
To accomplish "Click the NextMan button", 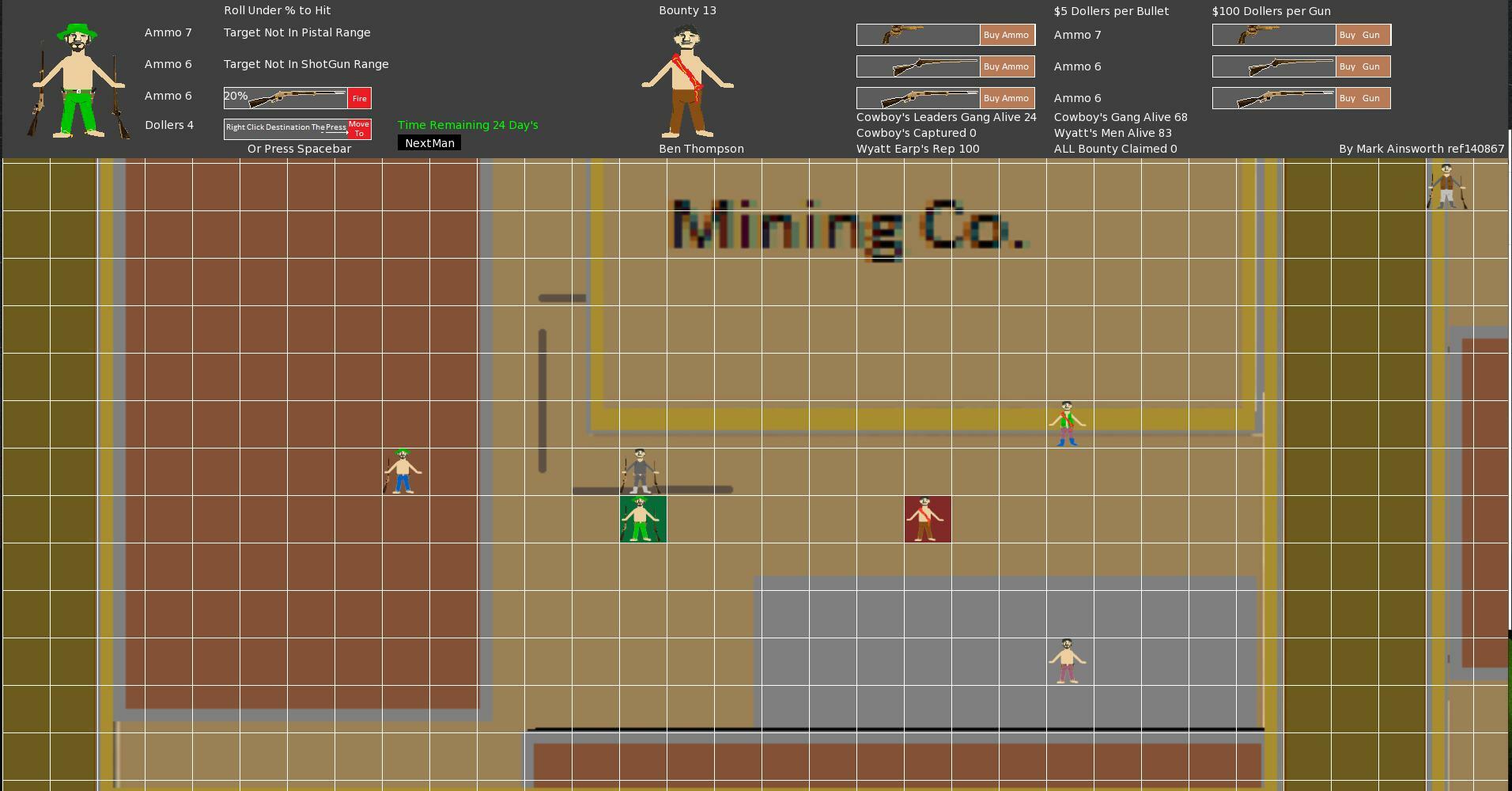I will pos(429,143).
